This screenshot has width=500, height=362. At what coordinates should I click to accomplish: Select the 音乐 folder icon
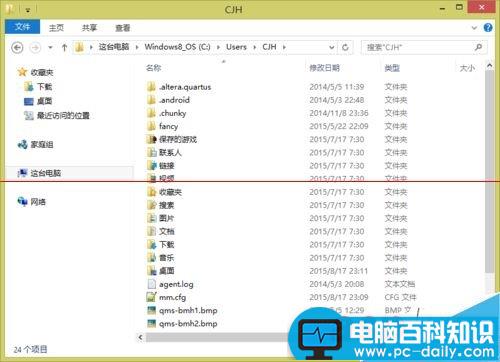pyautogui.click(x=151, y=258)
